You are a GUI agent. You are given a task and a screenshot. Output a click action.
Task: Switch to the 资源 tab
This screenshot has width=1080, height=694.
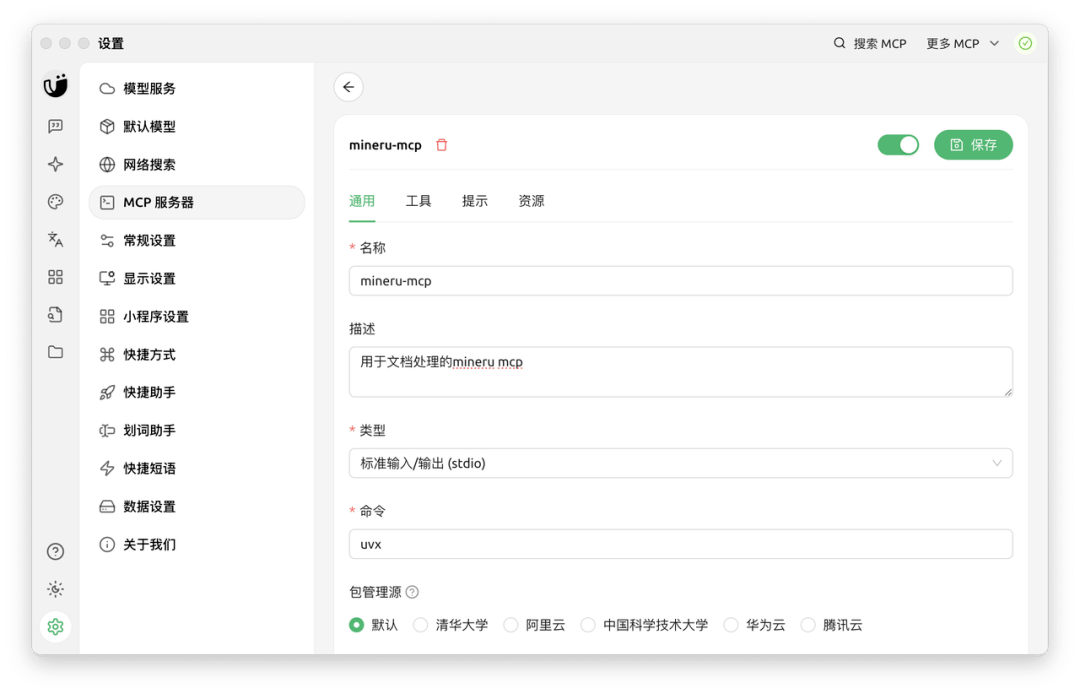coord(531,201)
